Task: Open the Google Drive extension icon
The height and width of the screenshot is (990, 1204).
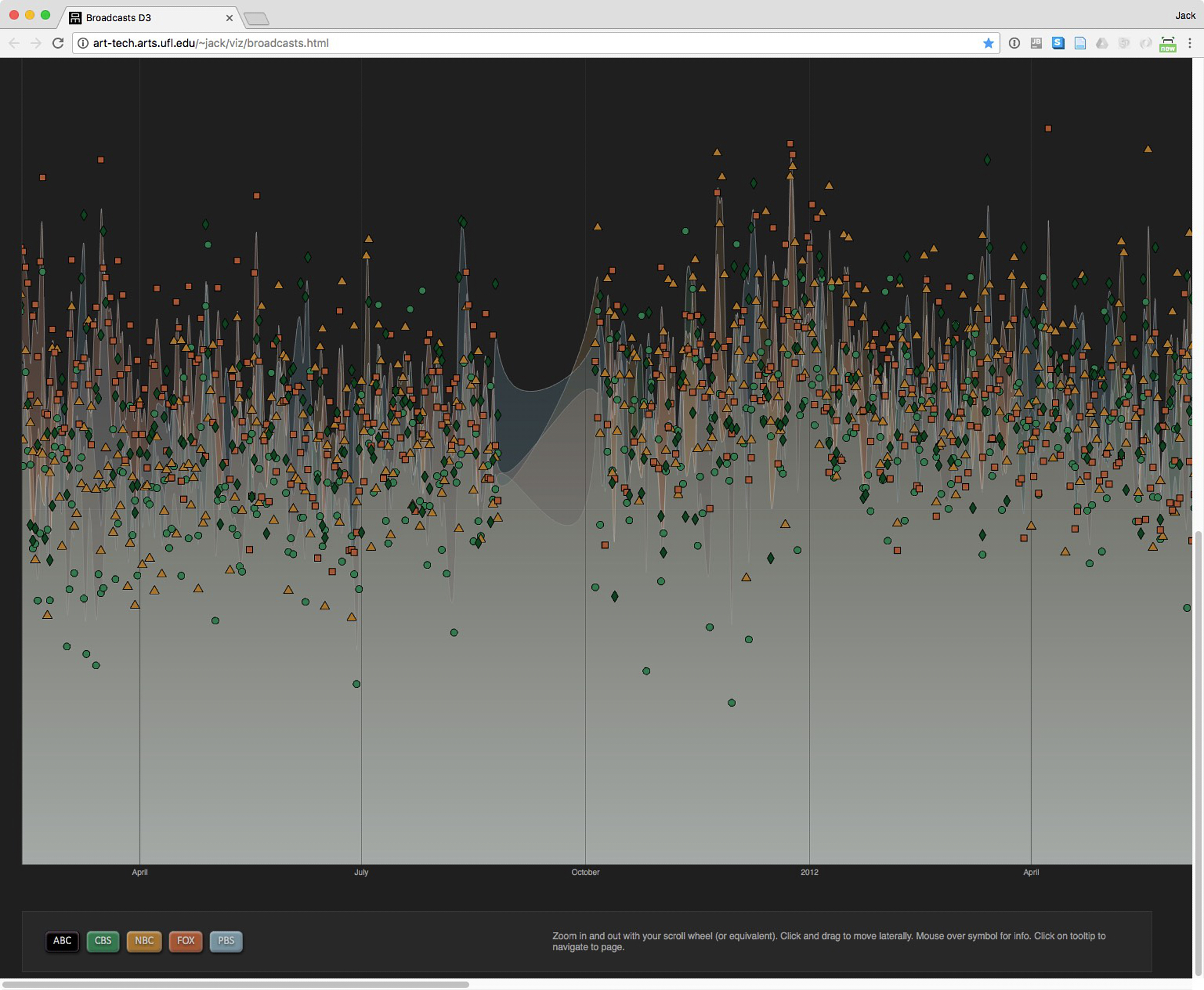Action: (1102, 43)
